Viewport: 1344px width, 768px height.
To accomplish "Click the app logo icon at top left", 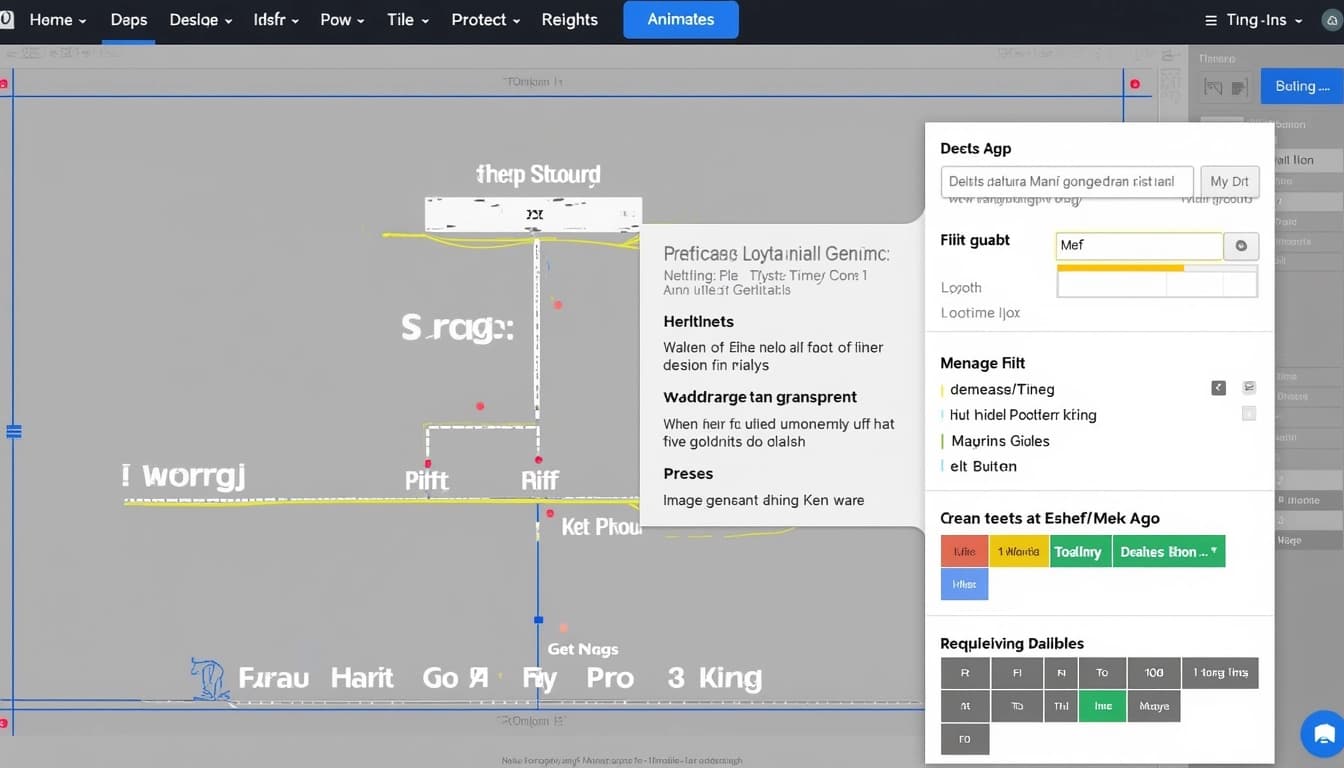I will 6,20.
